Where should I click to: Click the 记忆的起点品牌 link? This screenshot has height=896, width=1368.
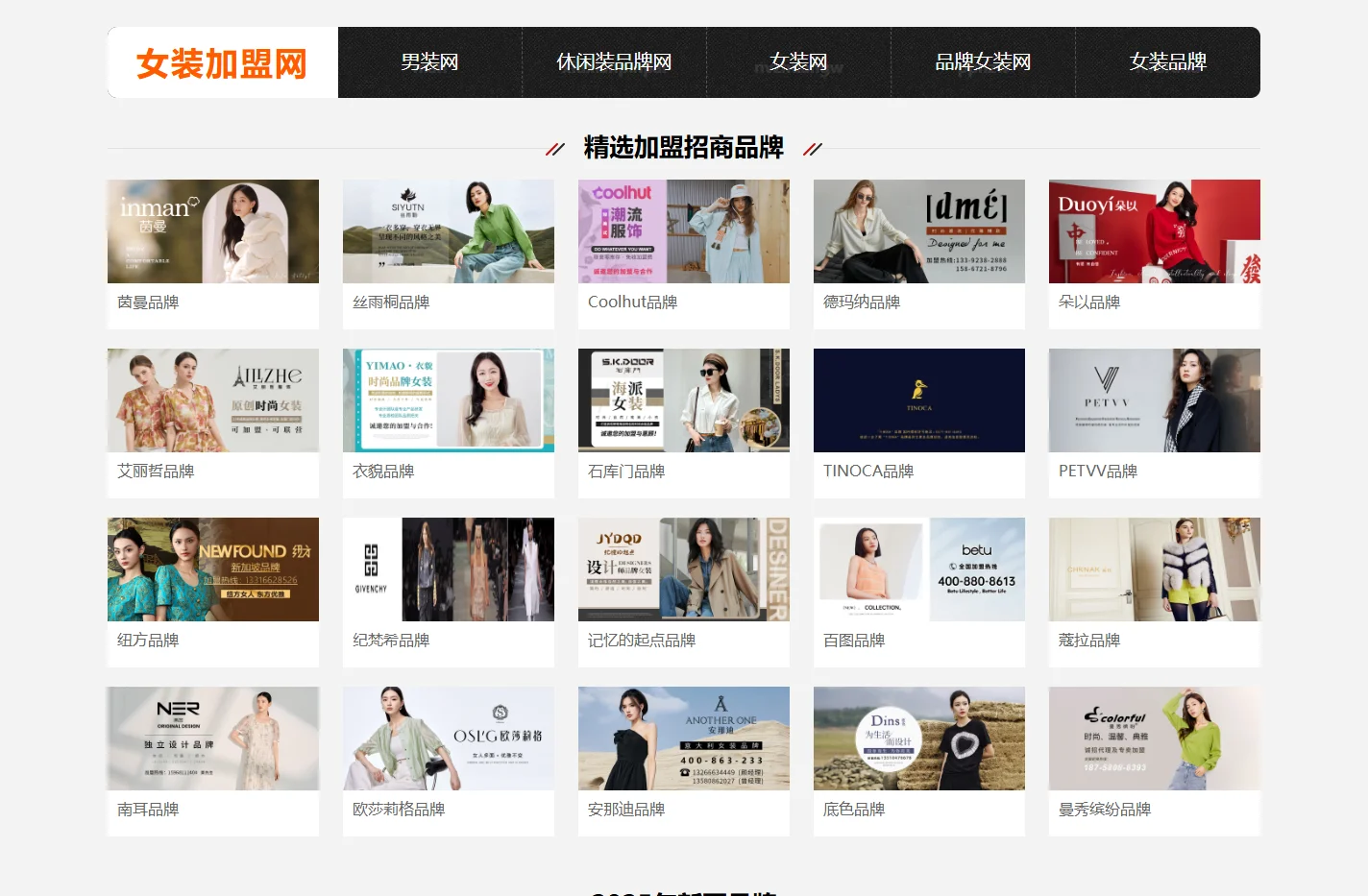tap(642, 641)
